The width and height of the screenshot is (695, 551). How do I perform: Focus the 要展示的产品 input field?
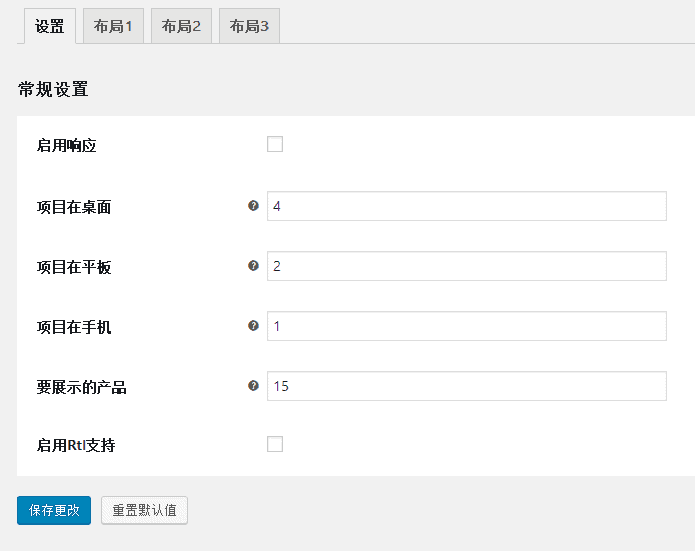[x=467, y=386]
